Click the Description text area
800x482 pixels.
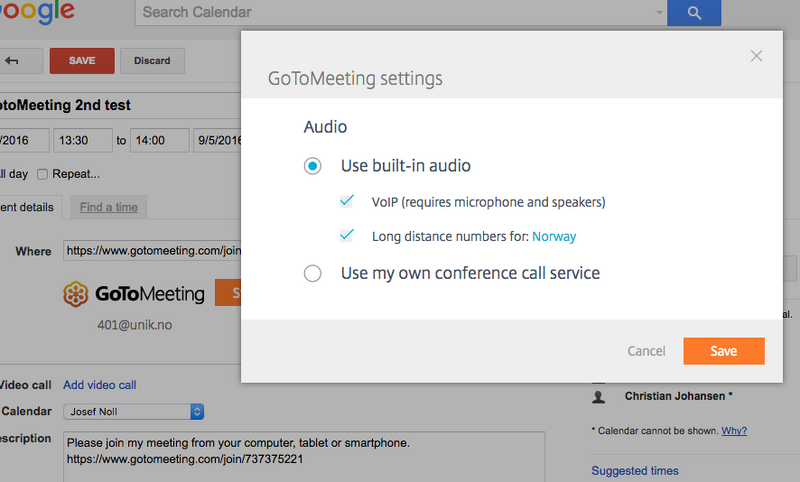[304, 456]
